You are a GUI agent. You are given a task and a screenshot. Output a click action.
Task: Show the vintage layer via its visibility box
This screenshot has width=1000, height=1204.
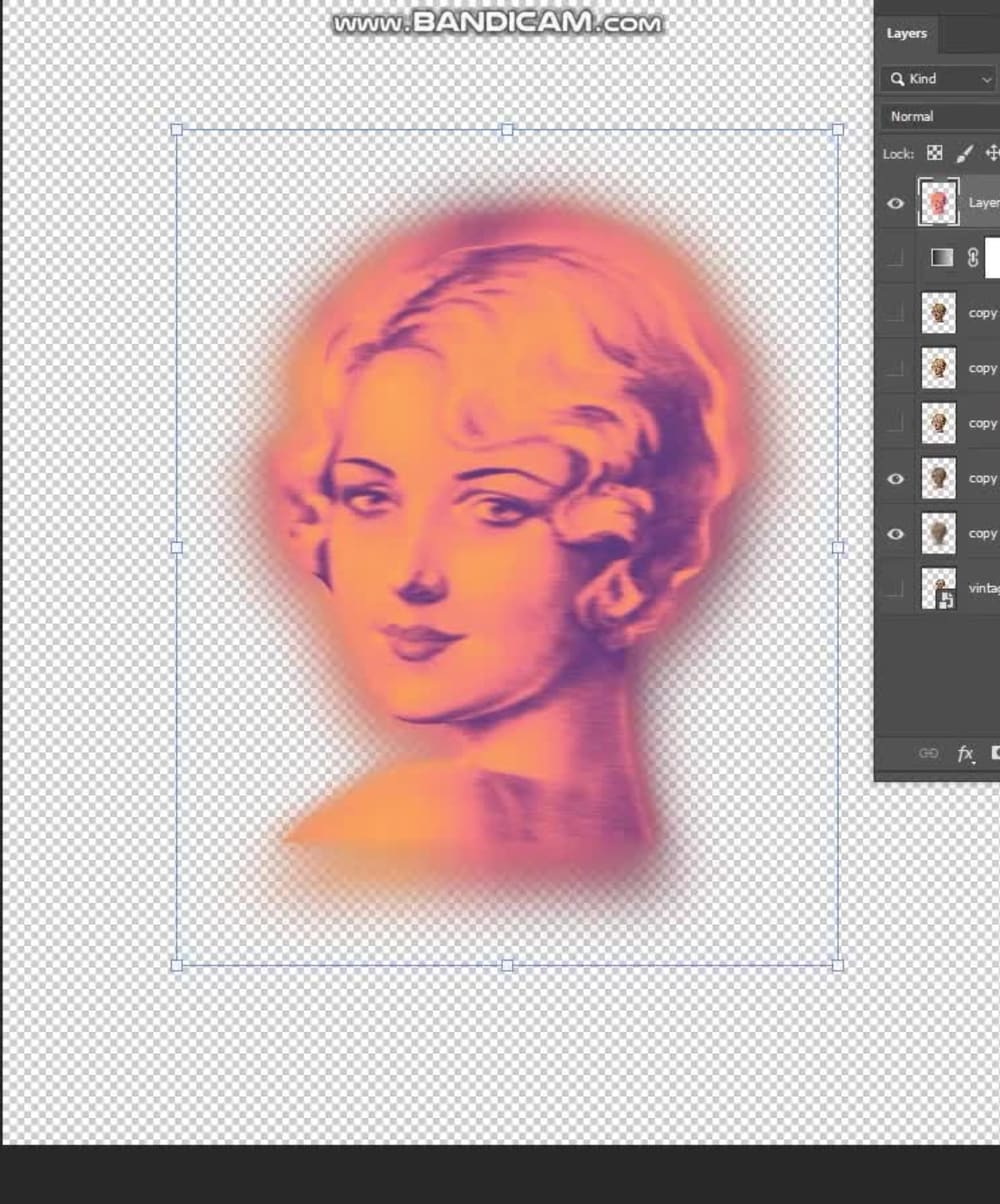pyautogui.click(x=896, y=589)
